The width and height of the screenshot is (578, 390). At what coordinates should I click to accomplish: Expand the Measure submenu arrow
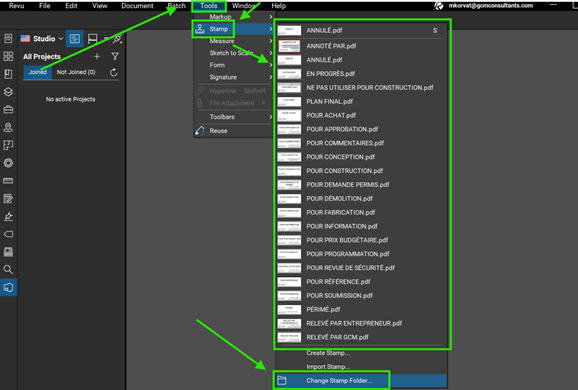tap(271, 41)
